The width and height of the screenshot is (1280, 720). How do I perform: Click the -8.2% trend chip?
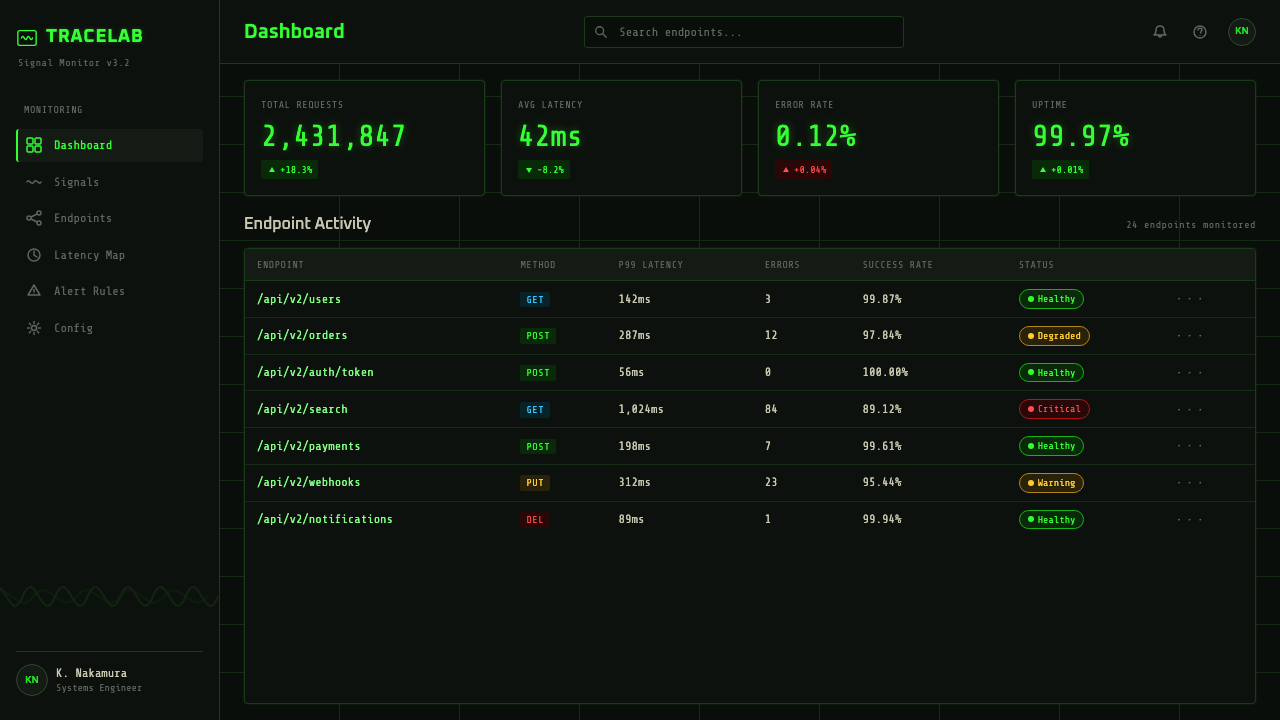544,170
